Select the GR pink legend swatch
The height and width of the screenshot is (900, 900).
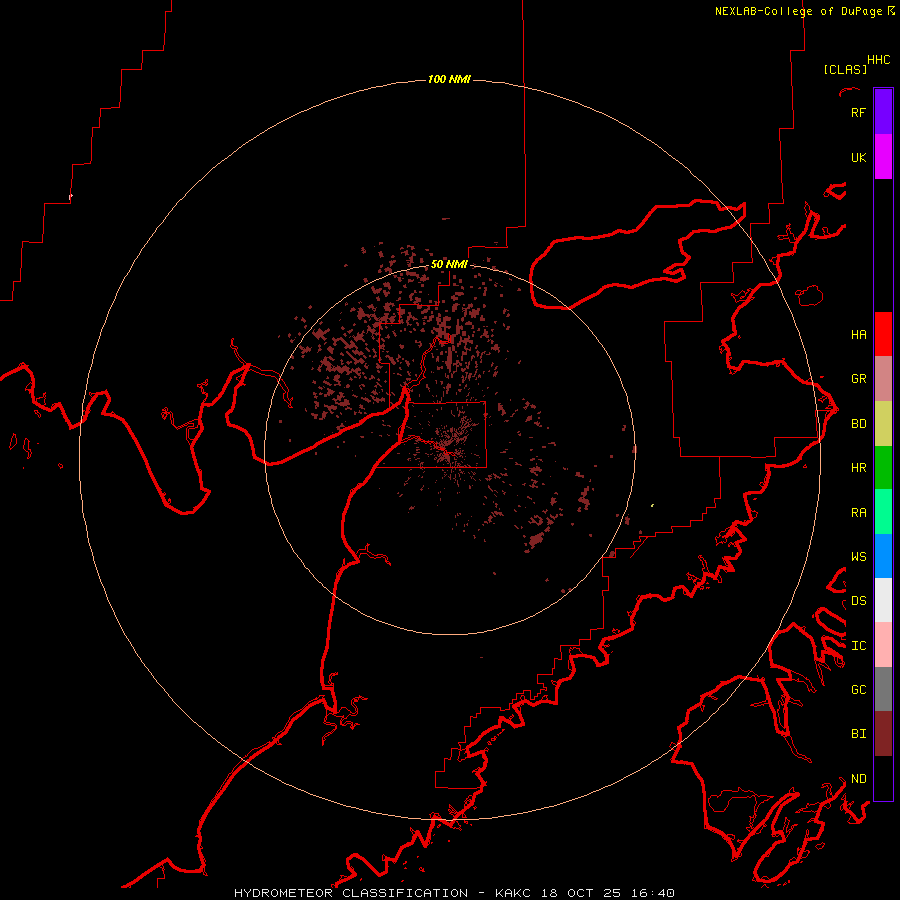883,379
